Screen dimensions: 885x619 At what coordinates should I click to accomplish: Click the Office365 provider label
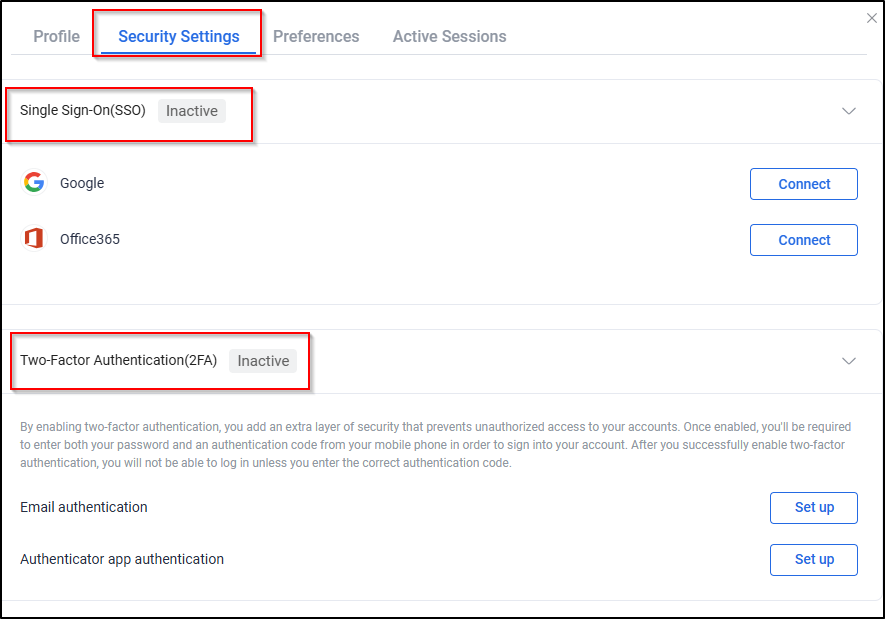[x=90, y=239]
